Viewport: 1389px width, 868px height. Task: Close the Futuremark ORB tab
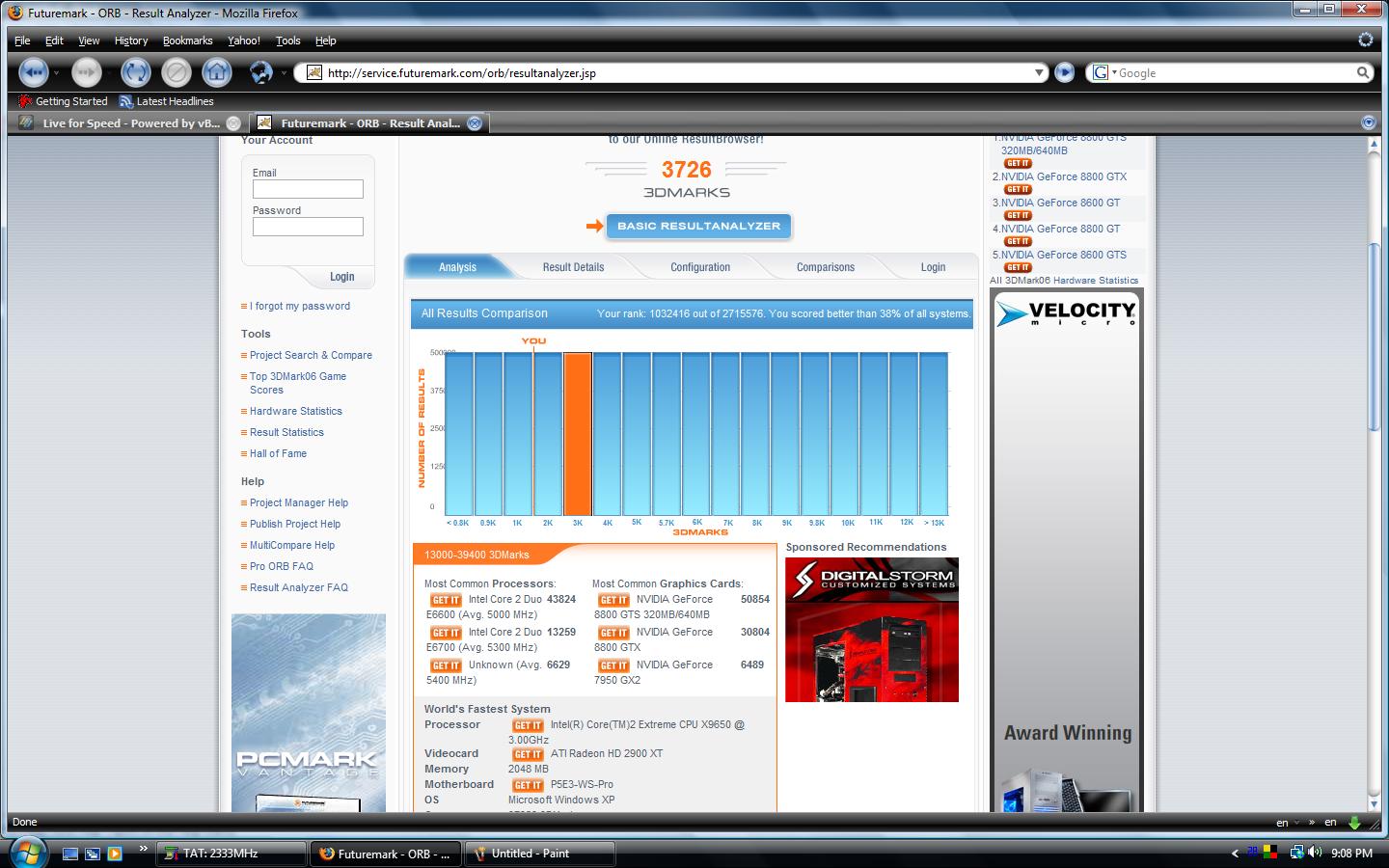[x=475, y=123]
